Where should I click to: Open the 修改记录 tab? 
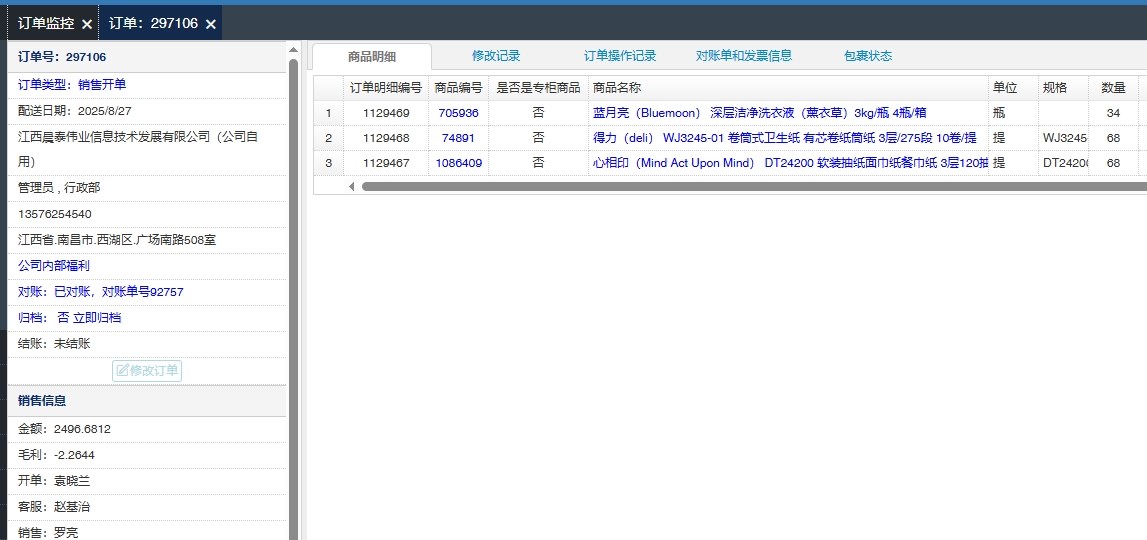coord(496,56)
